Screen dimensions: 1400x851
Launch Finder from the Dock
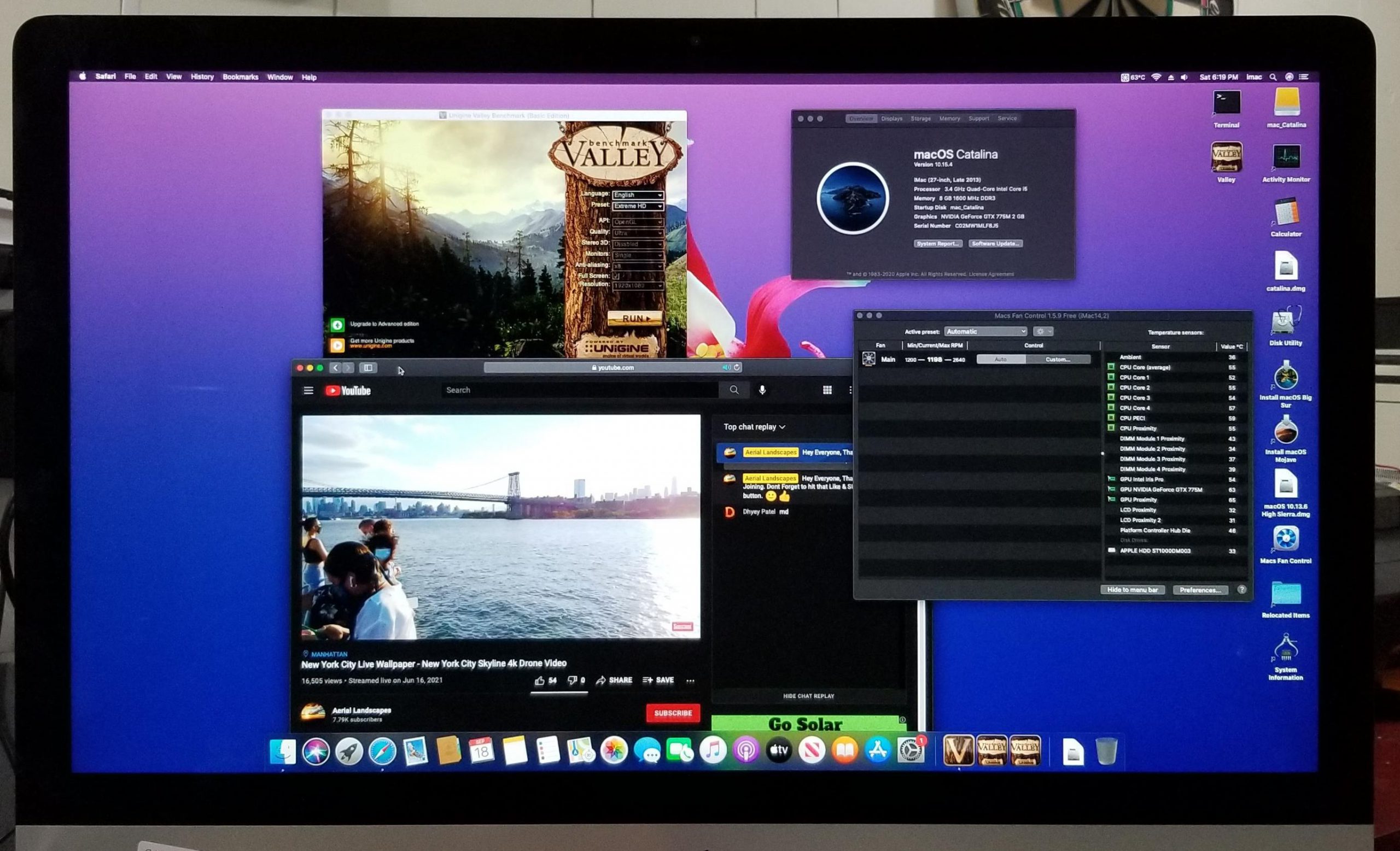click(x=282, y=751)
